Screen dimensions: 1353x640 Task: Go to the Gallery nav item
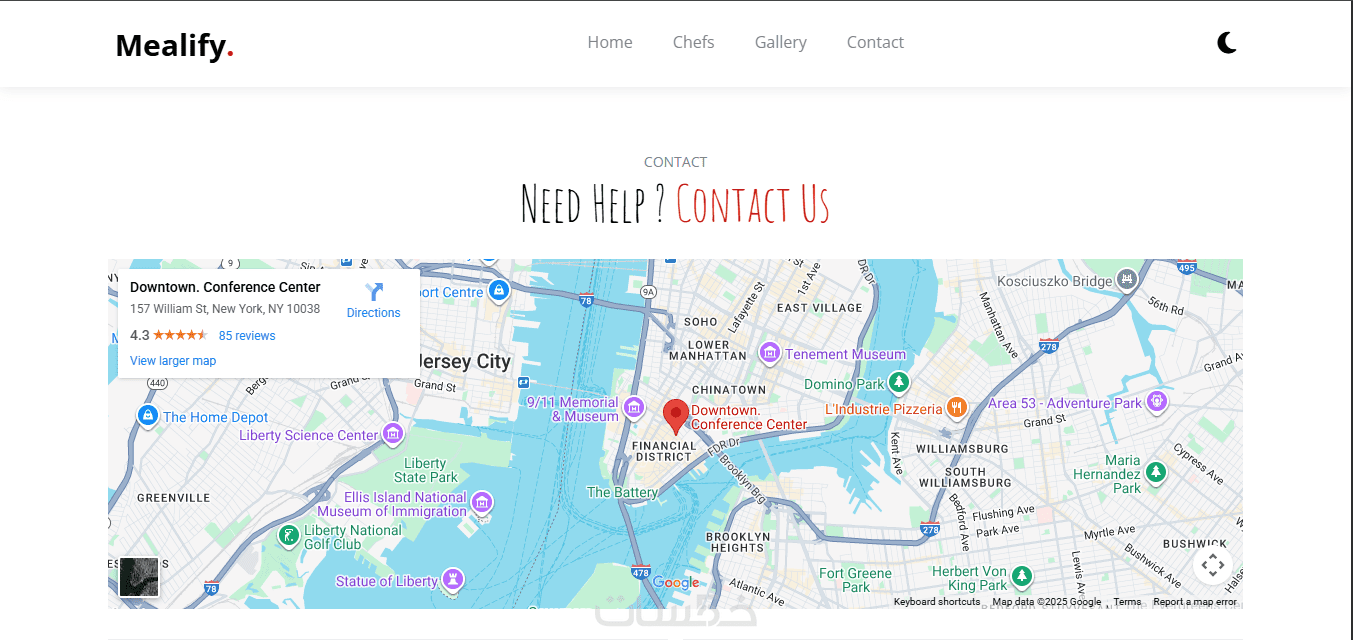click(x=781, y=42)
